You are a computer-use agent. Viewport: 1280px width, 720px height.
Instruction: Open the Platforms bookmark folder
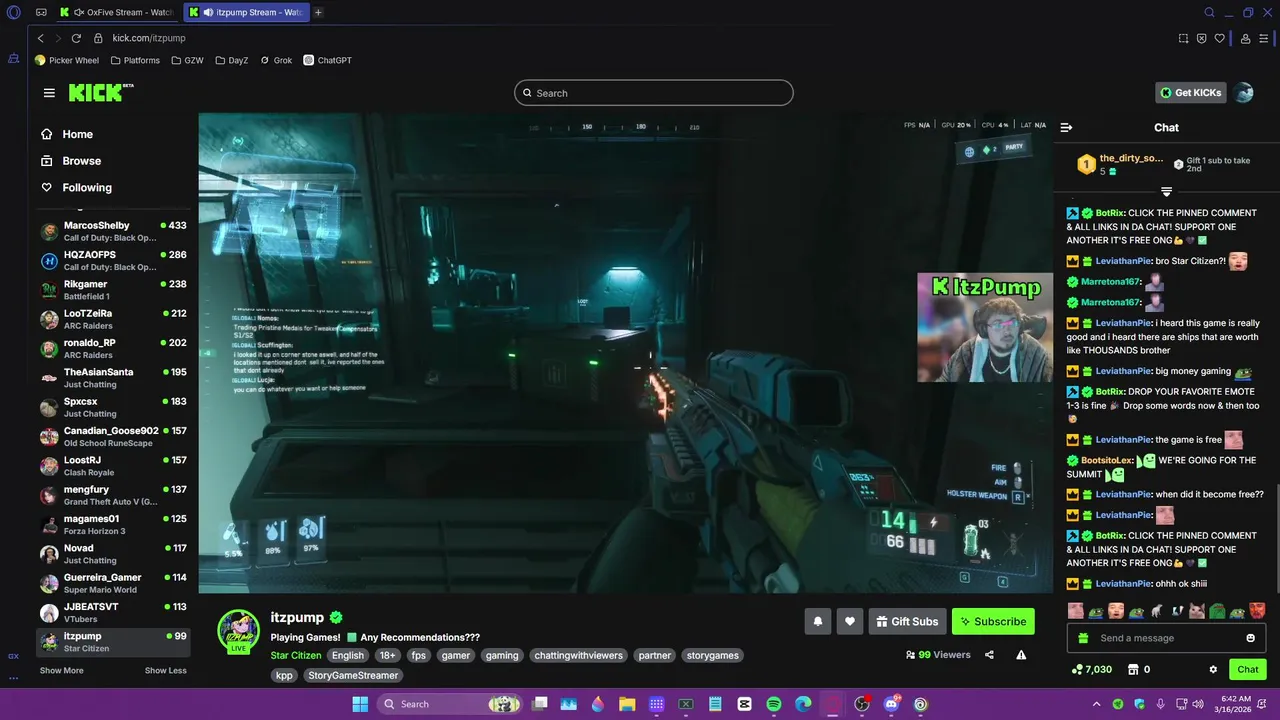click(135, 60)
